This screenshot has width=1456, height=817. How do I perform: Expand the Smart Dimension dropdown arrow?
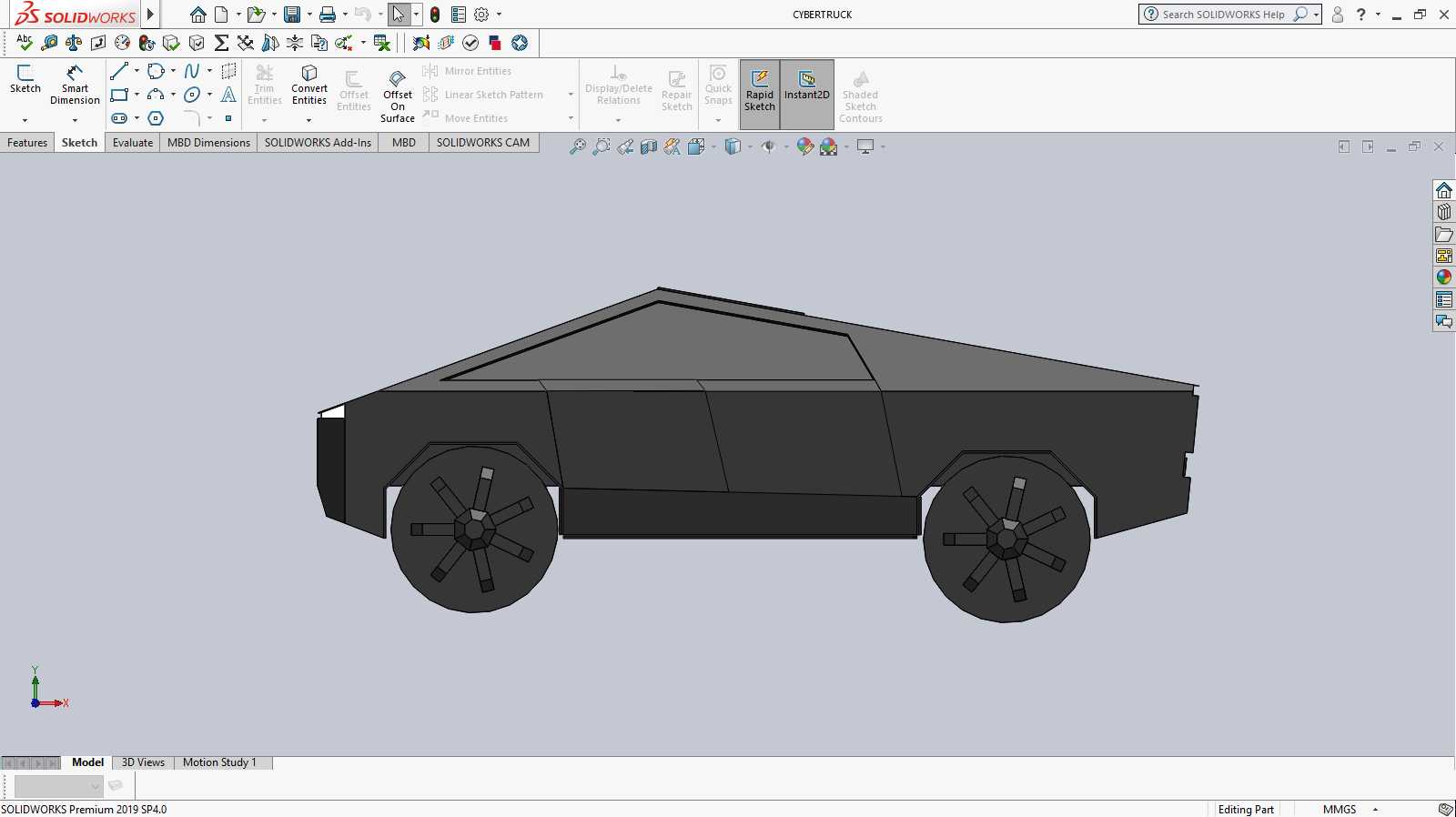pos(75,120)
